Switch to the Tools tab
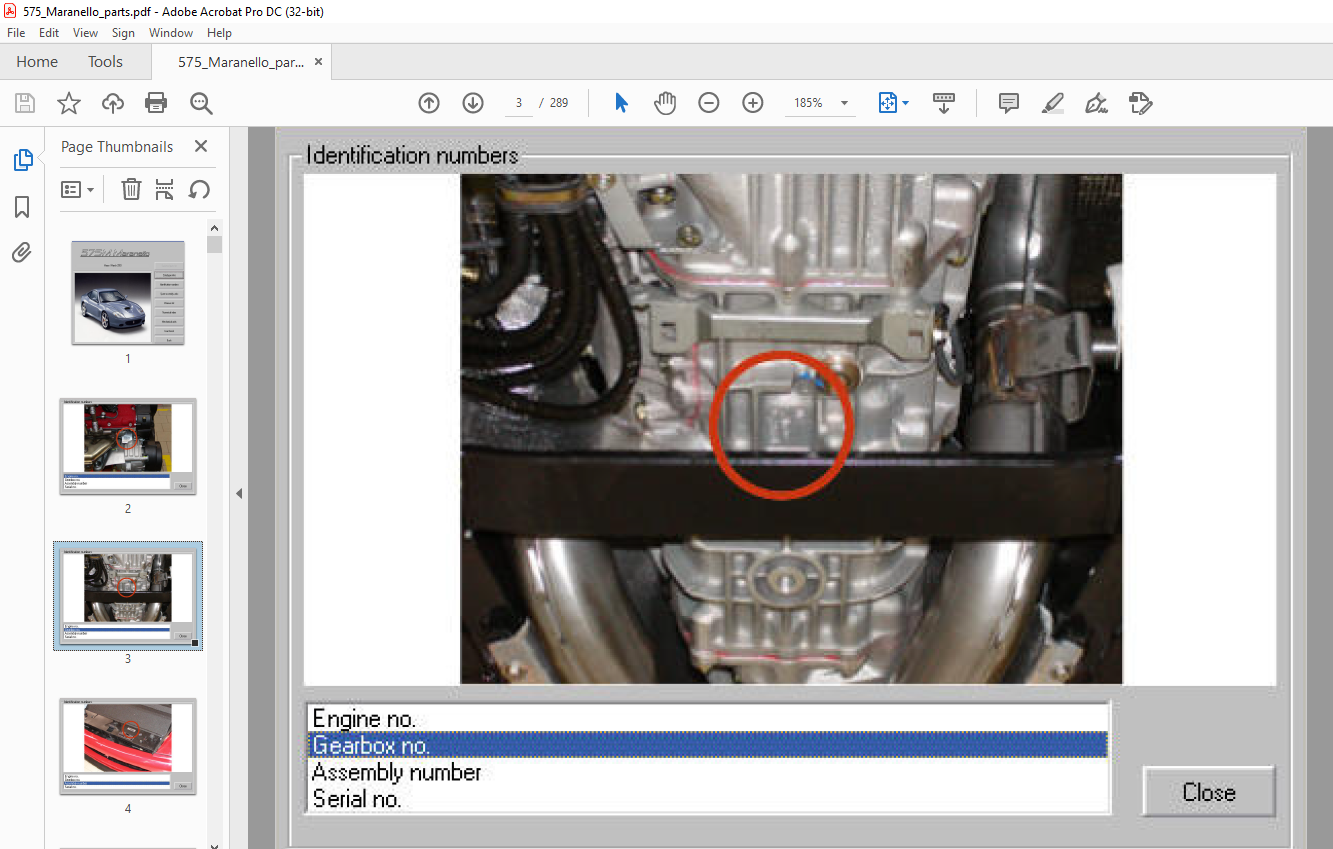 point(105,62)
